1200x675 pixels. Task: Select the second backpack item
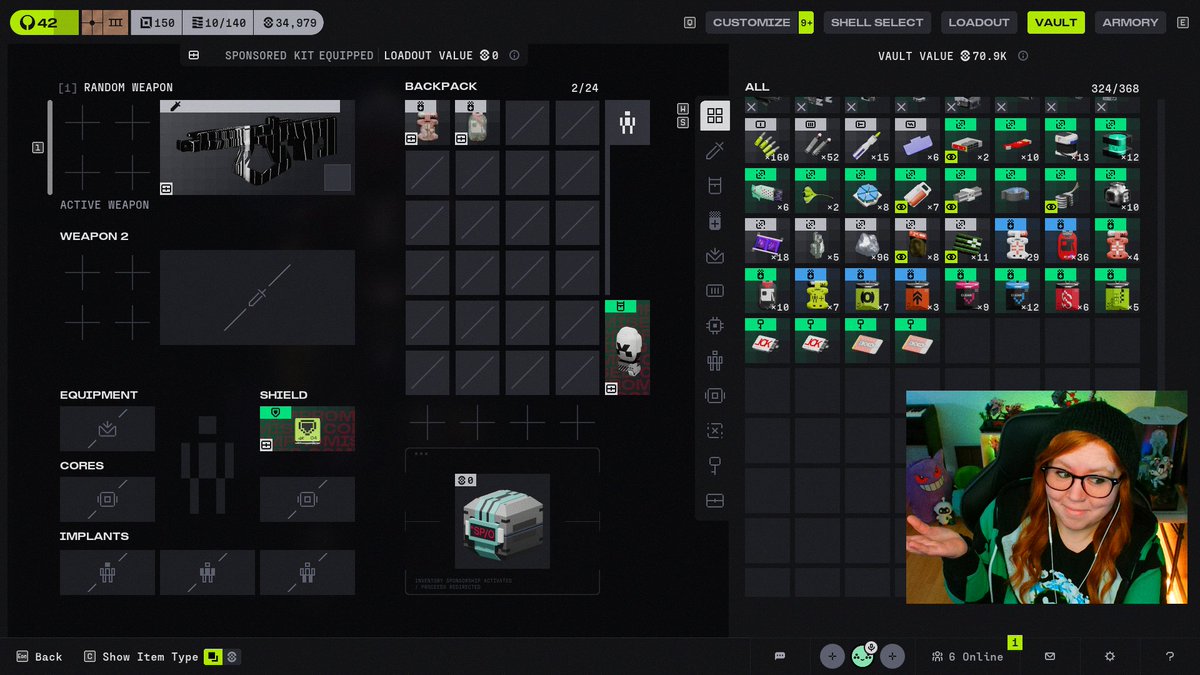477,123
